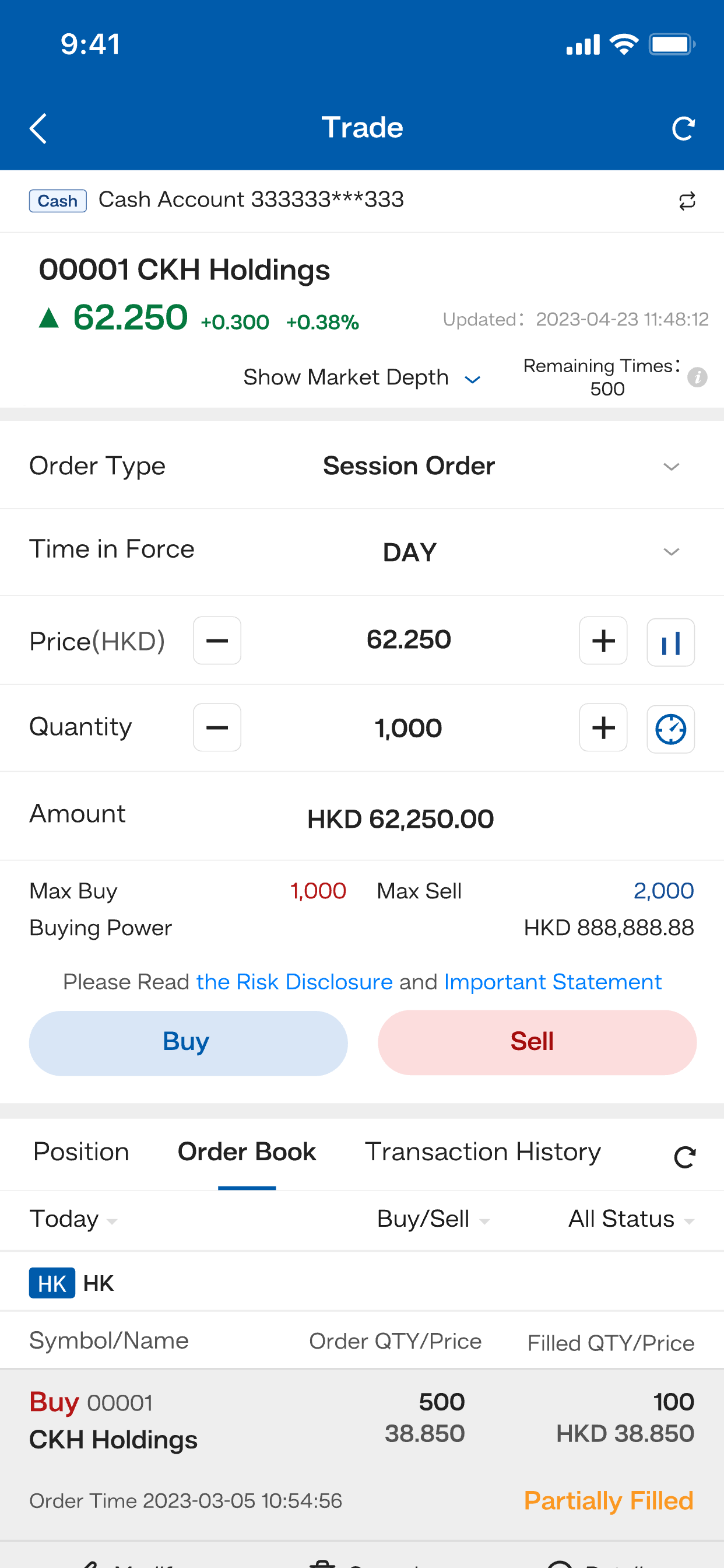The width and height of the screenshot is (724, 1568).
Task: Open the quantity gauge icon
Action: (670, 729)
